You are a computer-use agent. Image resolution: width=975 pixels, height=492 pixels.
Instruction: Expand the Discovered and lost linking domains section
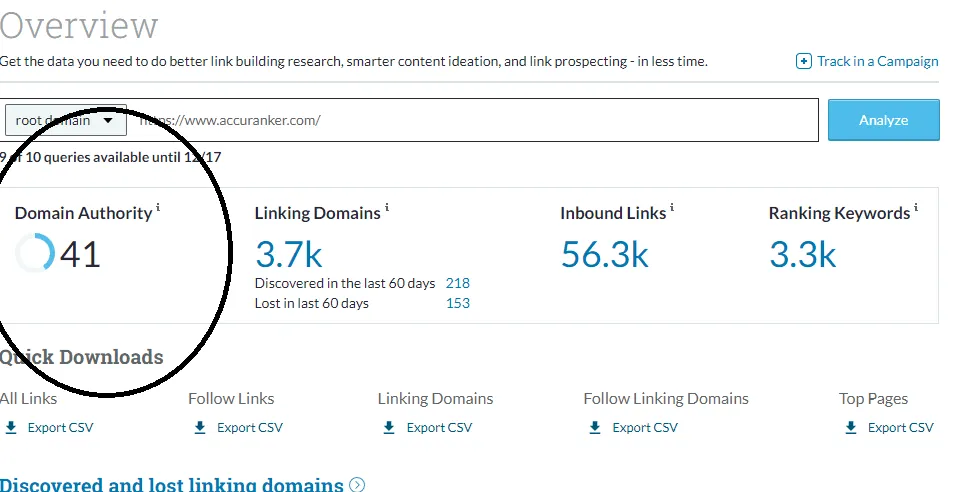point(357,485)
